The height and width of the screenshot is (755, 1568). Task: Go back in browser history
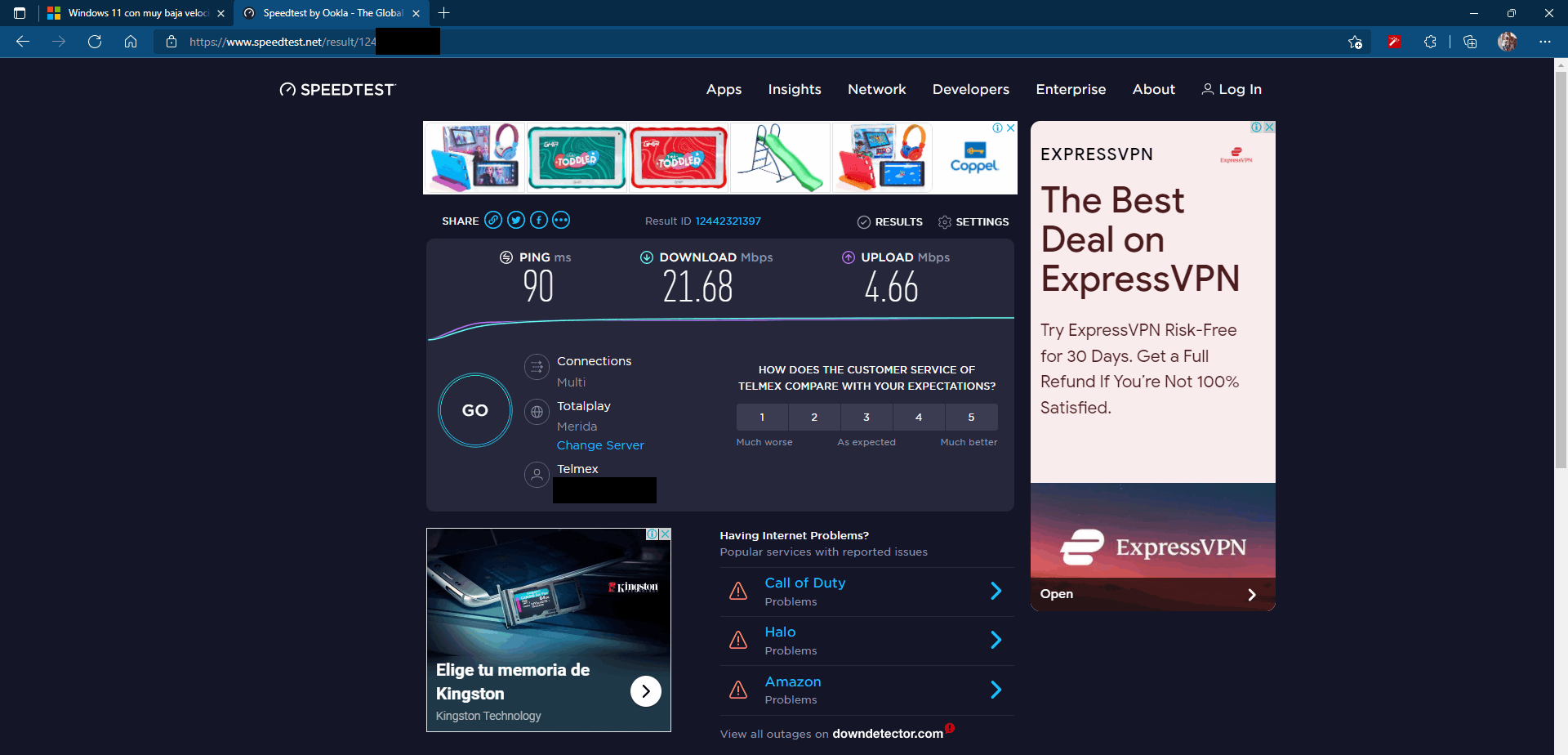pos(23,42)
